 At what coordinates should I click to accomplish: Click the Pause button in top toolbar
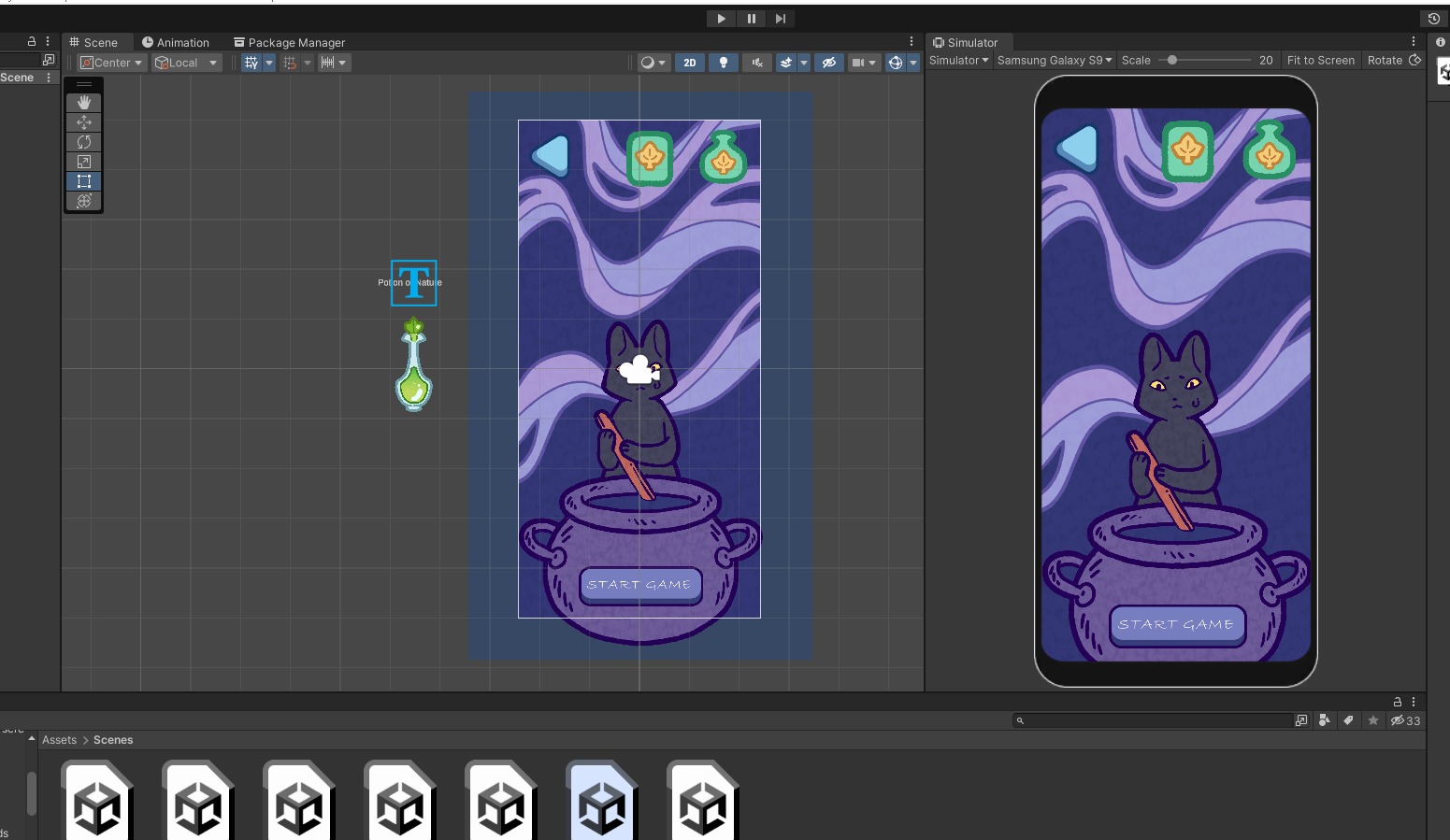tap(751, 19)
